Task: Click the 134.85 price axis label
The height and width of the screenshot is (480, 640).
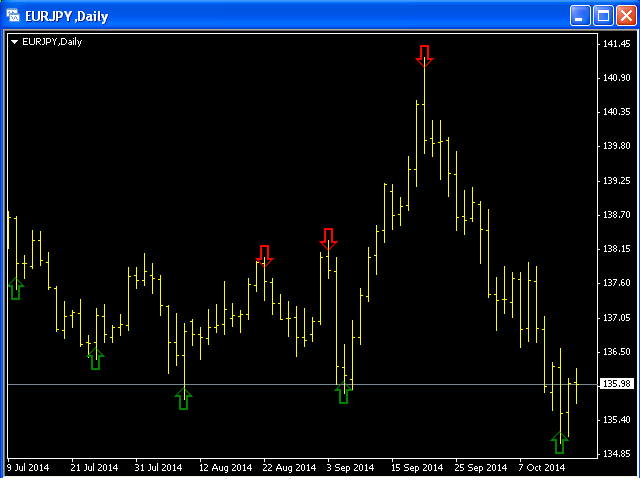Action: click(x=616, y=454)
